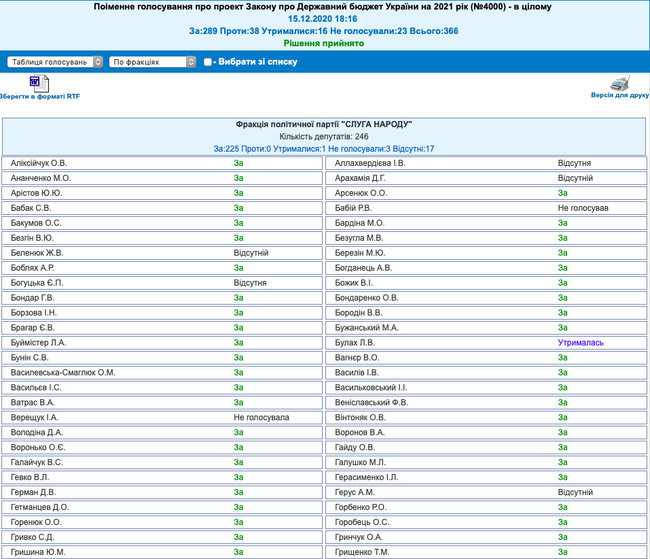Expand the 'По фракціях' dropdown
Image resolution: width=650 pixels, height=559 pixels.
click(x=152, y=61)
